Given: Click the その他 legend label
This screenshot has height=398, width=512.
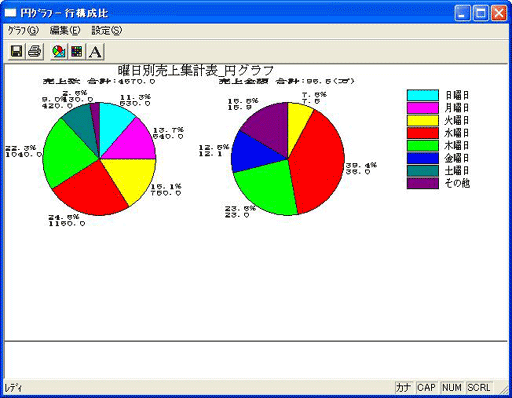Looking at the screenshot, I should point(457,183).
